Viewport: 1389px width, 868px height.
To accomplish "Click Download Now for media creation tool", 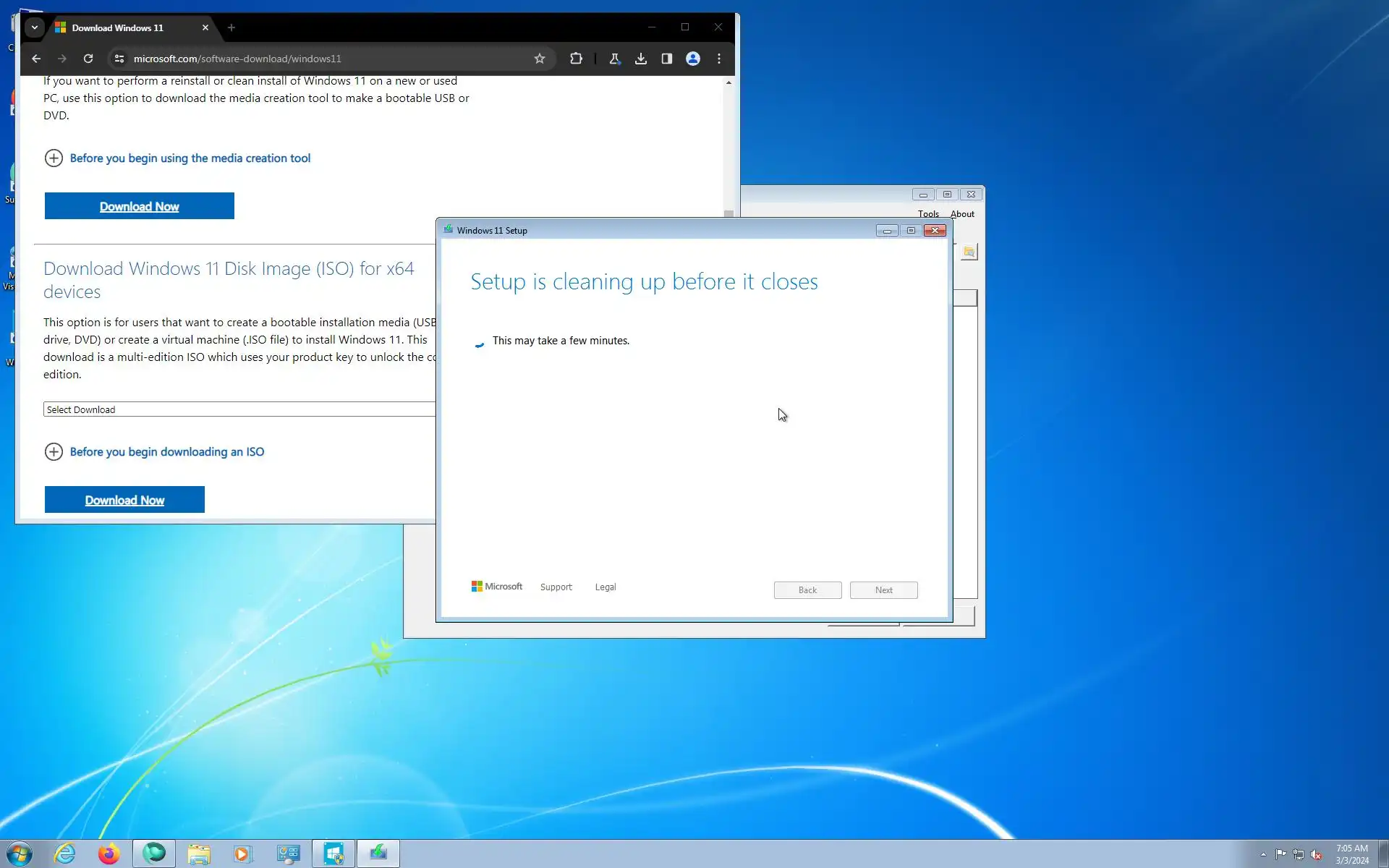I will 139,206.
